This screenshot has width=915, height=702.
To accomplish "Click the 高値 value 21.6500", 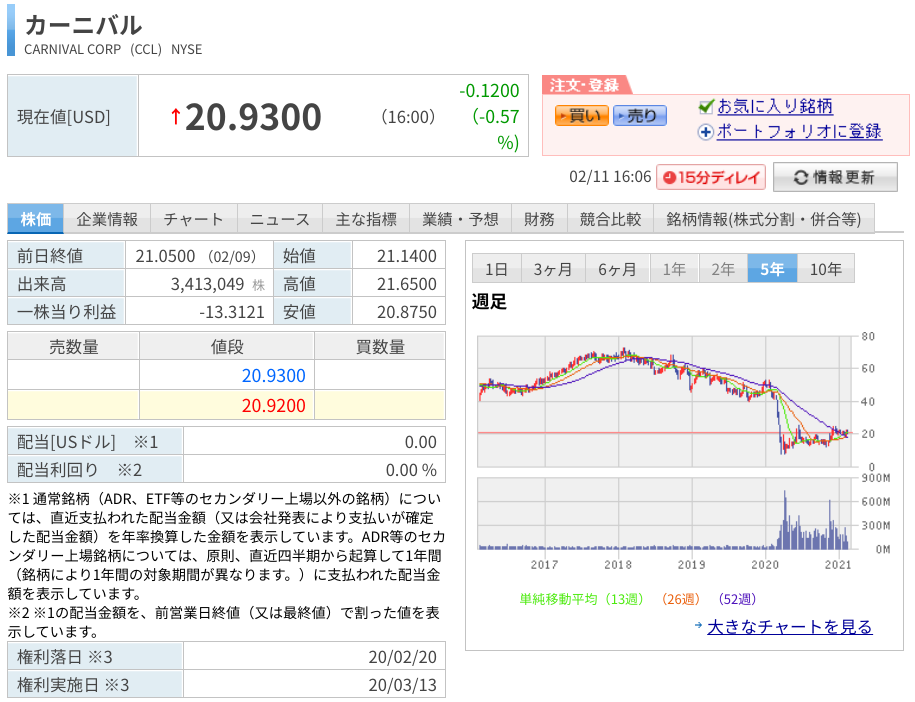I will pos(407,284).
